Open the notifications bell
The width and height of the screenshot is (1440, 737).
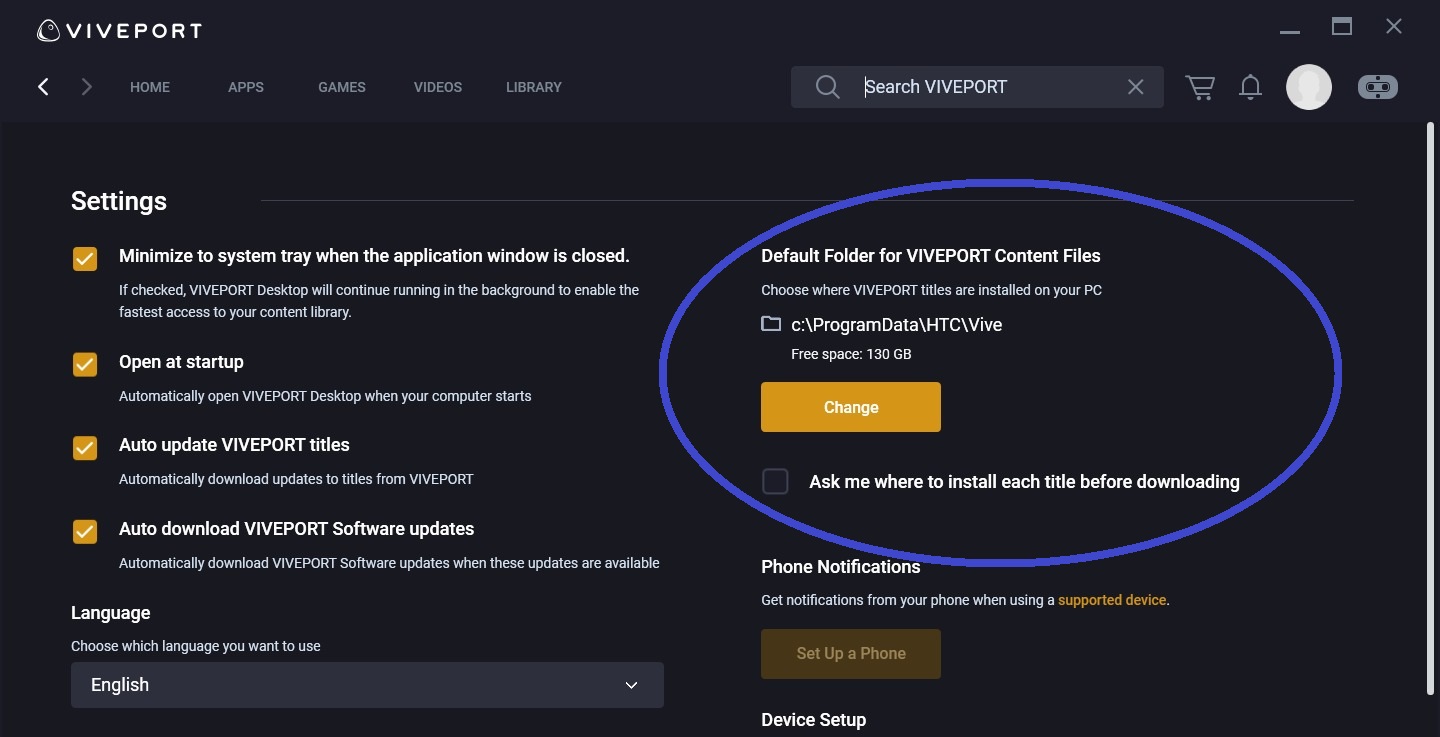pyautogui.click(x=1250, y=87)
